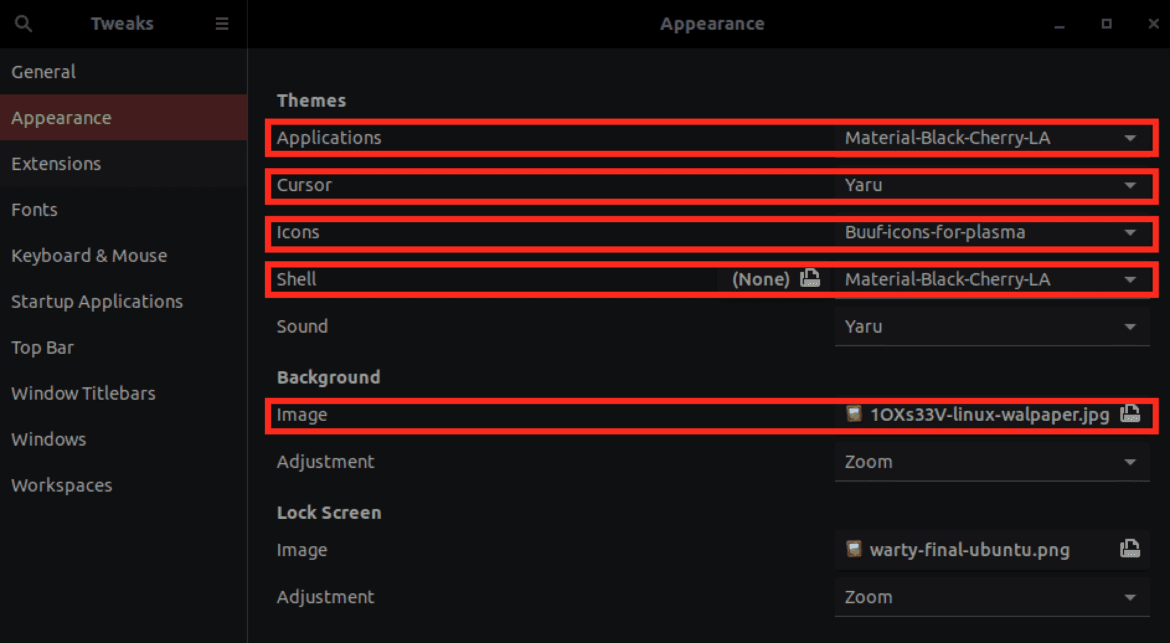Select the Fonts sidebar entry
This screenshot has width=1170, height=643.
click(34, 209)
